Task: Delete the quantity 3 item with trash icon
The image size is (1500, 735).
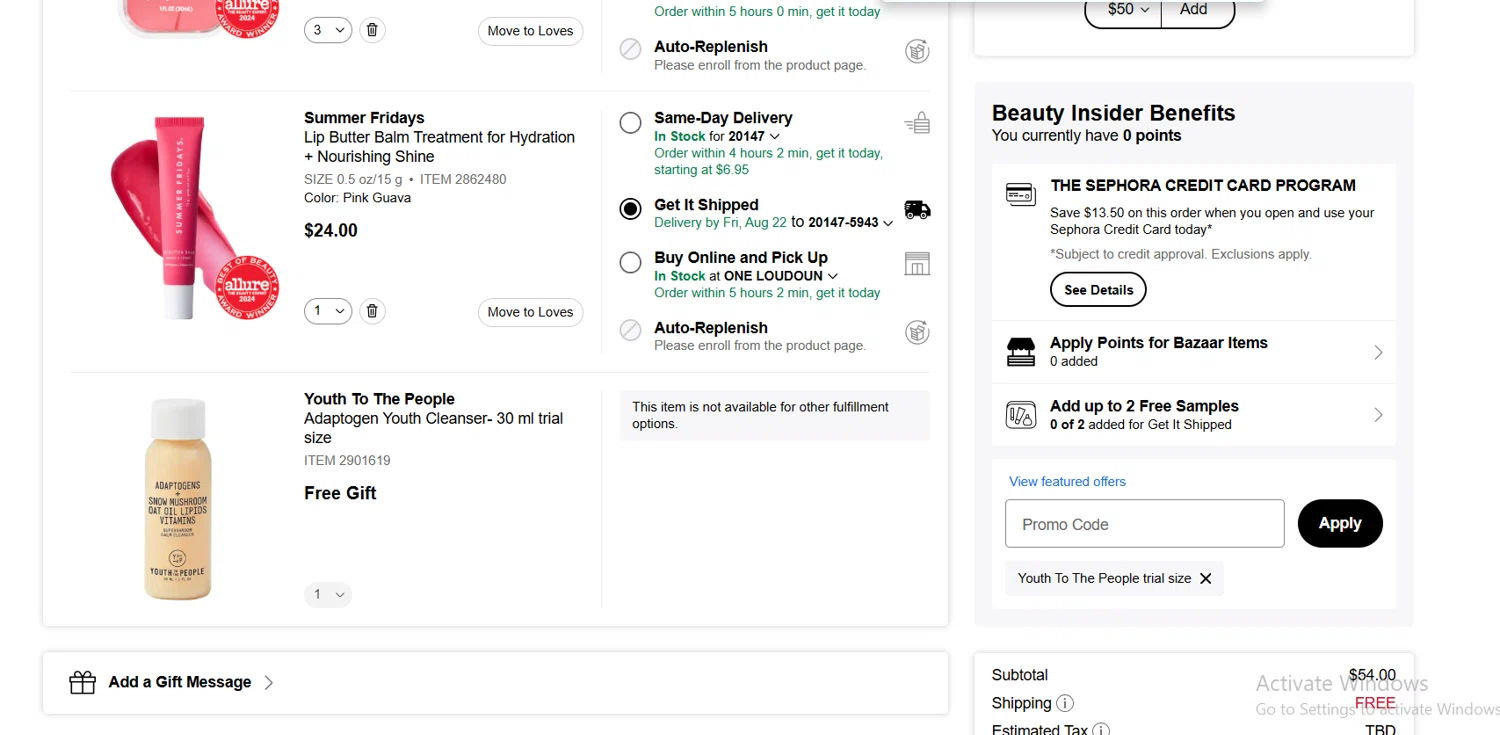Action: click(372, 30)
